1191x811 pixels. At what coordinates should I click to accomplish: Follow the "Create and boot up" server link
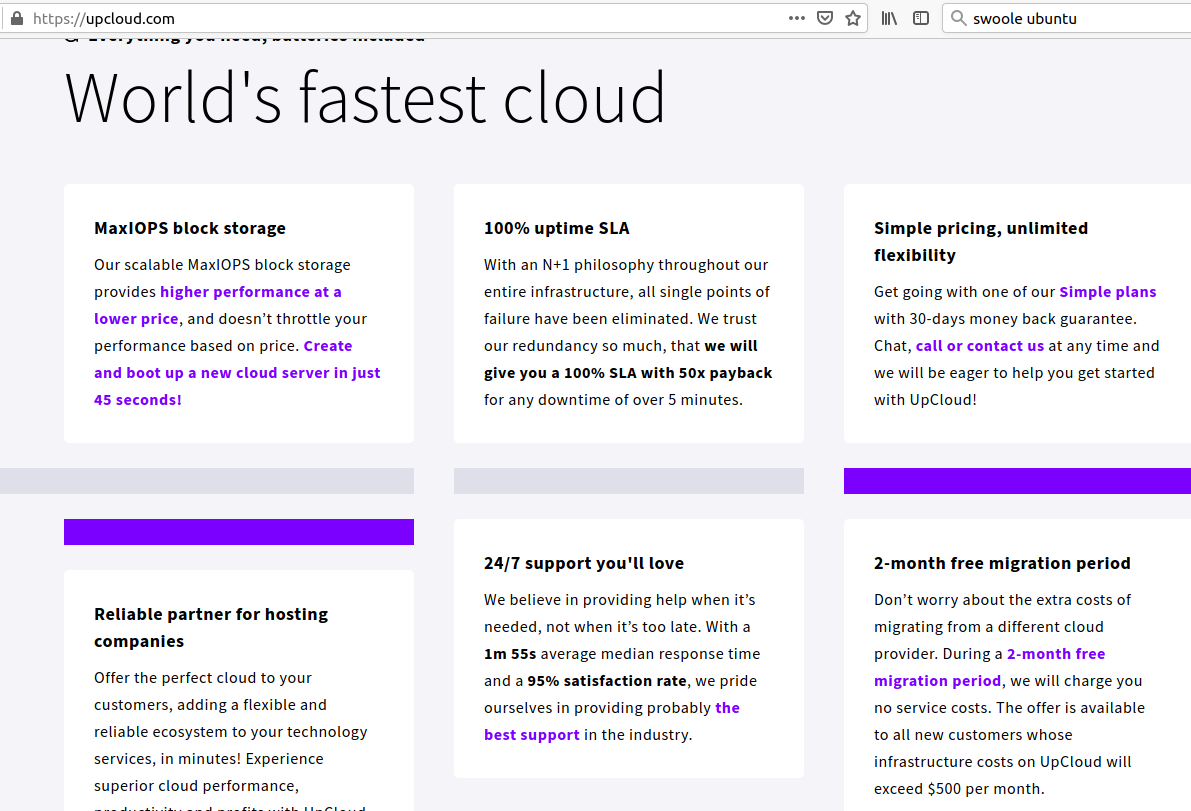click(237, 373)
